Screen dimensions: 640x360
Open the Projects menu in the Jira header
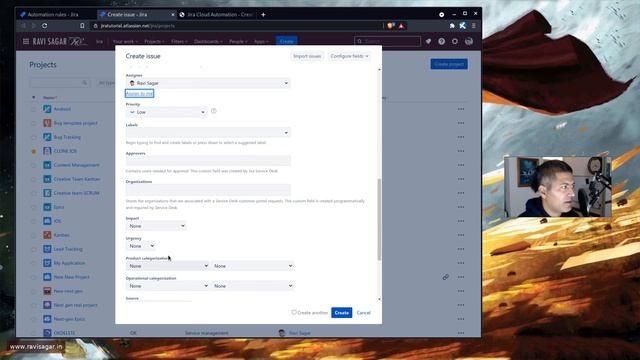[x=154, y=41]
